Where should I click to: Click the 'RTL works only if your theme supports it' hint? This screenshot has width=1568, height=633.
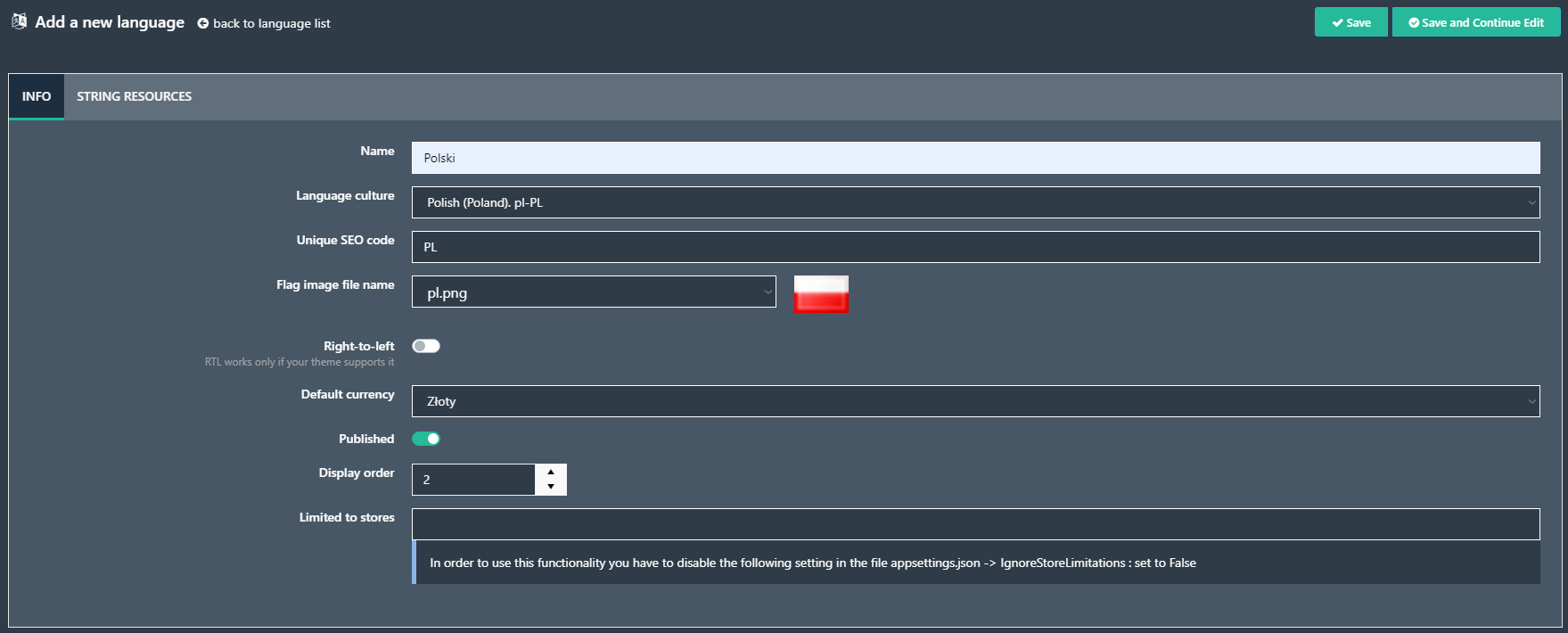(300, 362)
